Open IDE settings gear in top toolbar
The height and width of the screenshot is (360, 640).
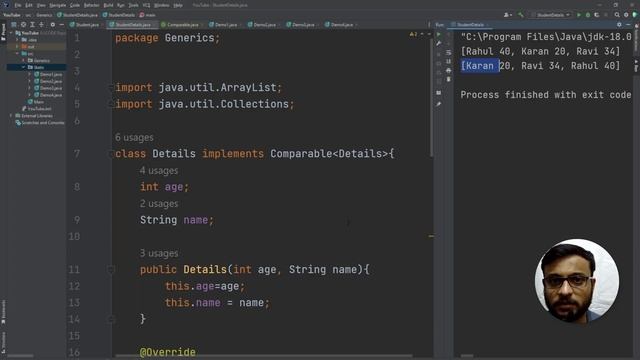pyautogui.click(x=626, y=15)
